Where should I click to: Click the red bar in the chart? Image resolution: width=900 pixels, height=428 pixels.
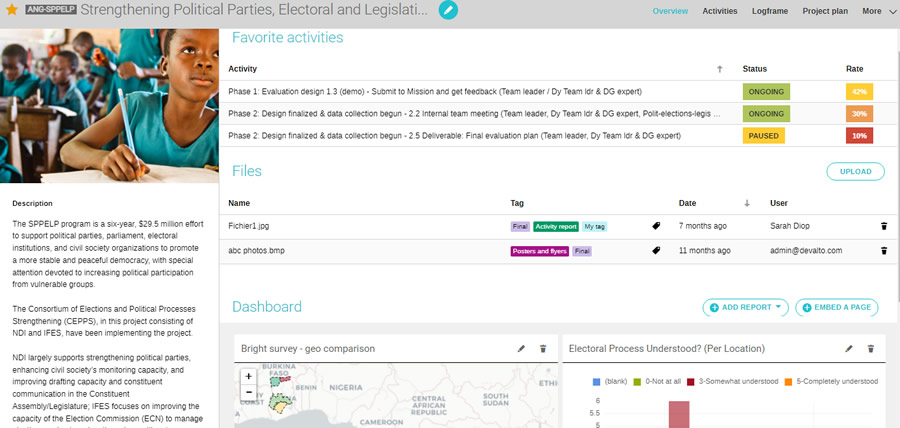click(x=679, y=414)
